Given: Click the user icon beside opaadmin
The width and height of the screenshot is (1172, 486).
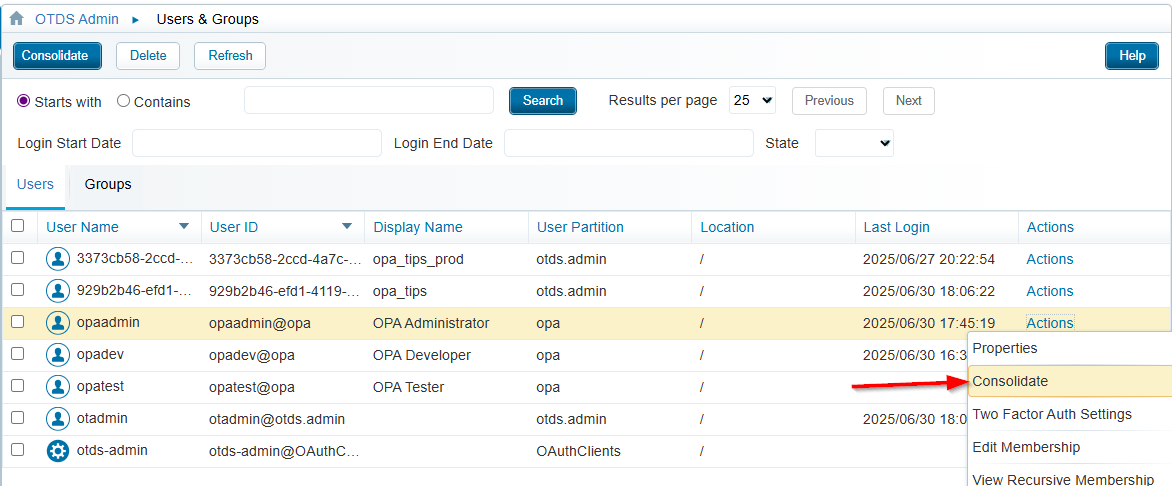Looking at the screenshot, I should (58, 323).
